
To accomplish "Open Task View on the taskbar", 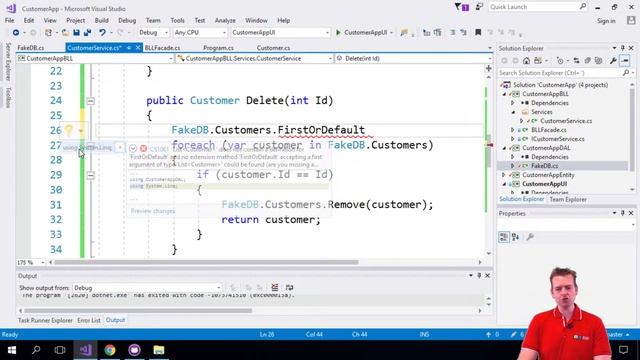I will pos(60,350).
